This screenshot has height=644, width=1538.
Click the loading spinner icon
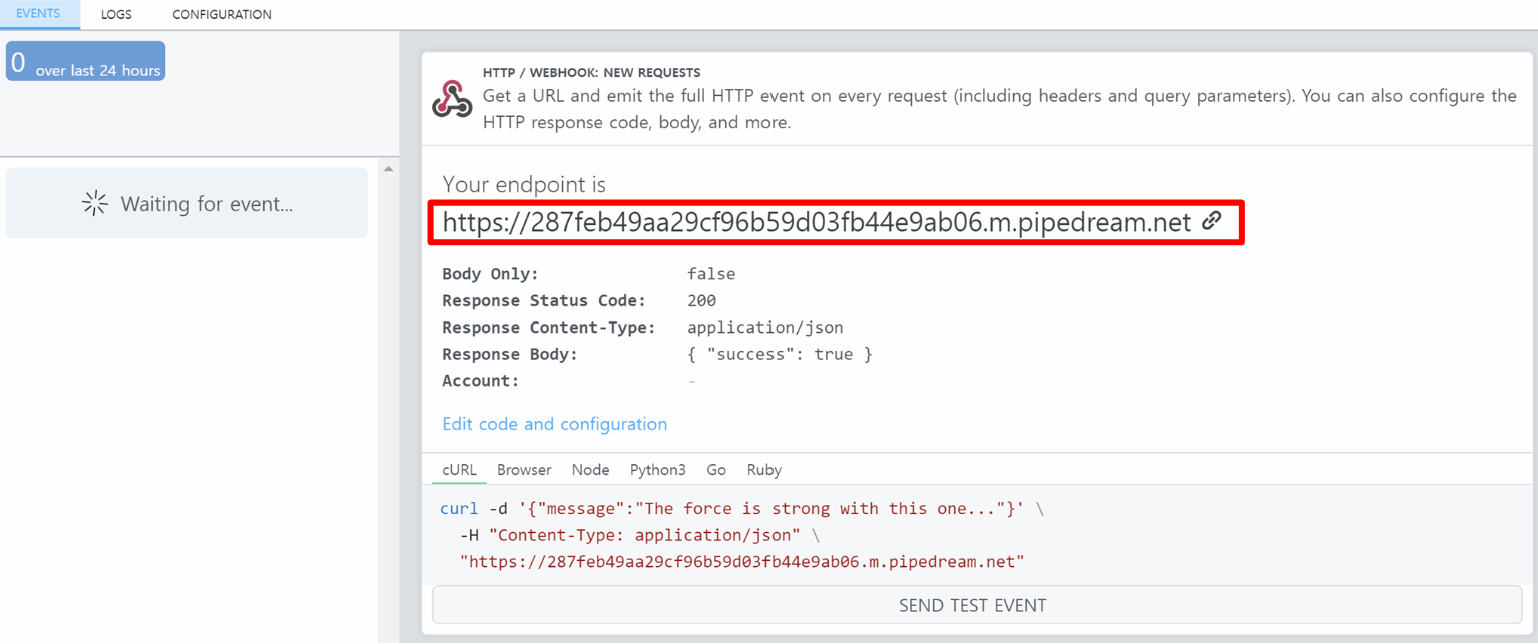[95, 204]
